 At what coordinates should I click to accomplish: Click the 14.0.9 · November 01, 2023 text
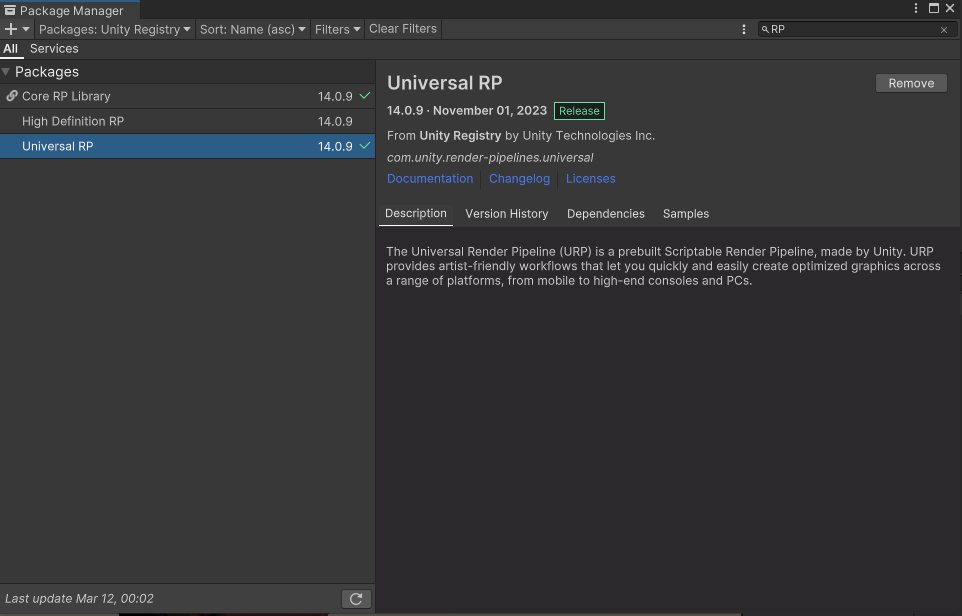[466, 110]
